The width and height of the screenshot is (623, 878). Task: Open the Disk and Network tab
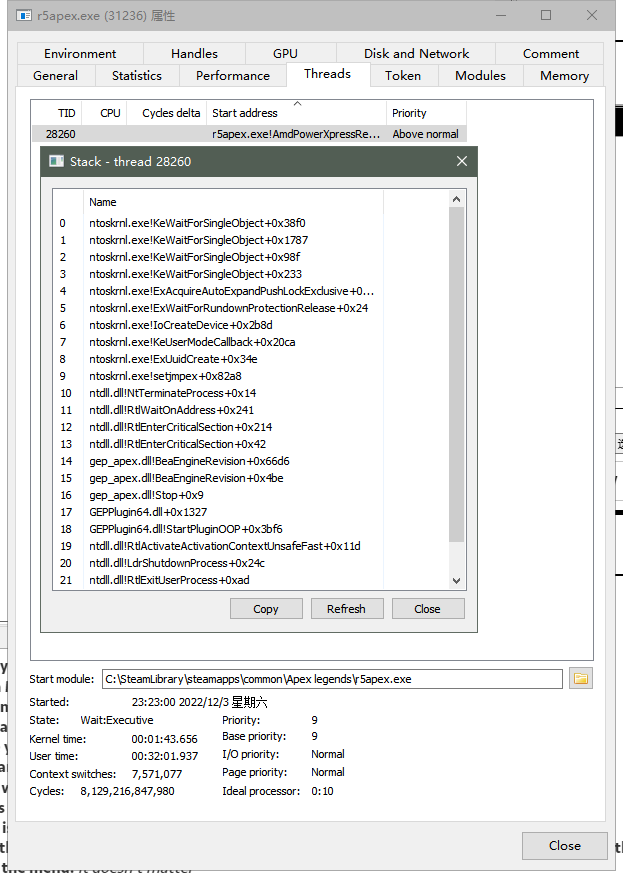coord(416,54)
